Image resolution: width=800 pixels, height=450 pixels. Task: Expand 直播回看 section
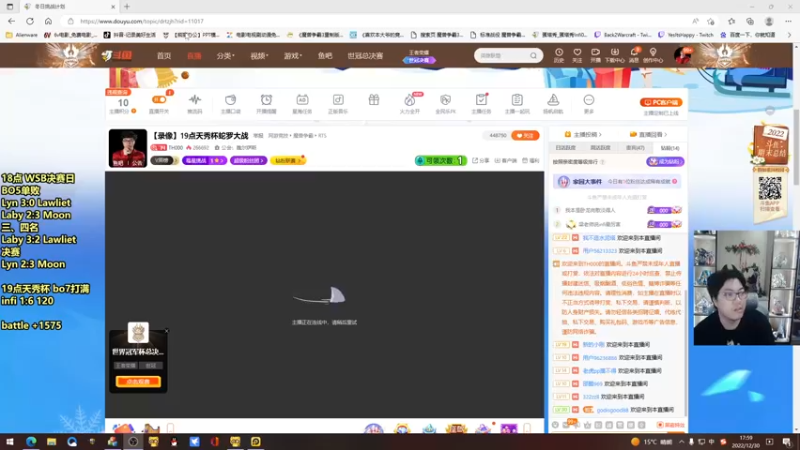(x=648, y=135)
